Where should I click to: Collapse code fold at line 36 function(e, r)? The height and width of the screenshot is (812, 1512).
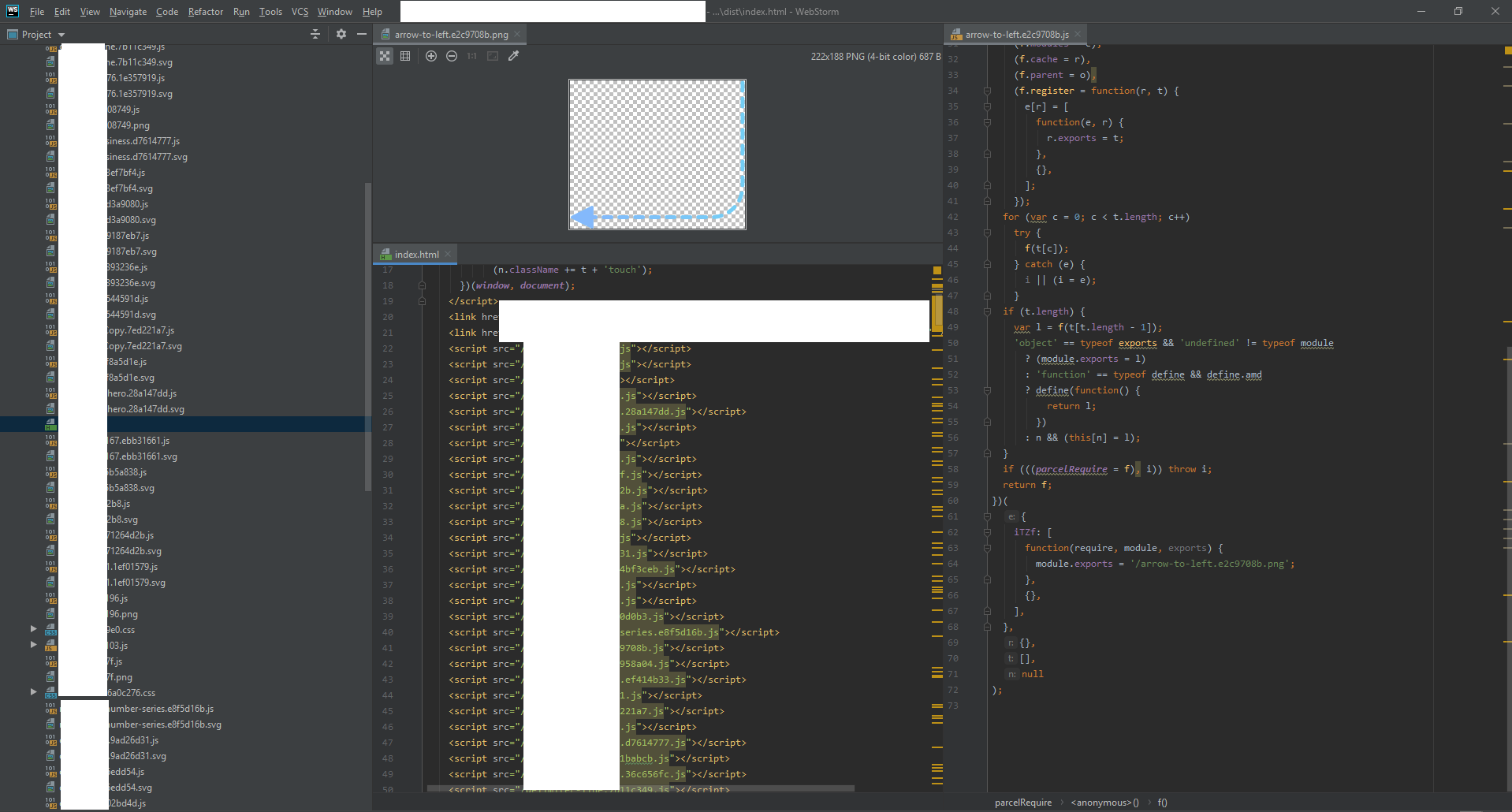[x=987, y=122]
